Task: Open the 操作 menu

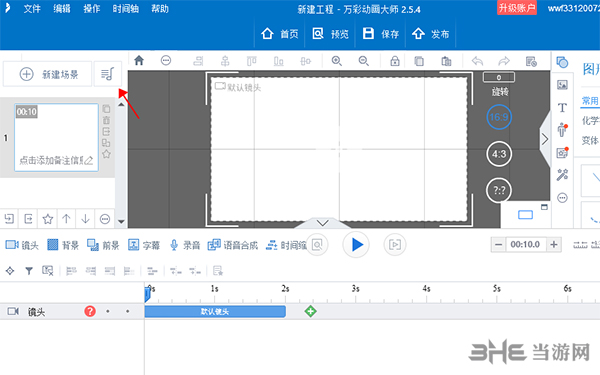Action: [91, 9]
